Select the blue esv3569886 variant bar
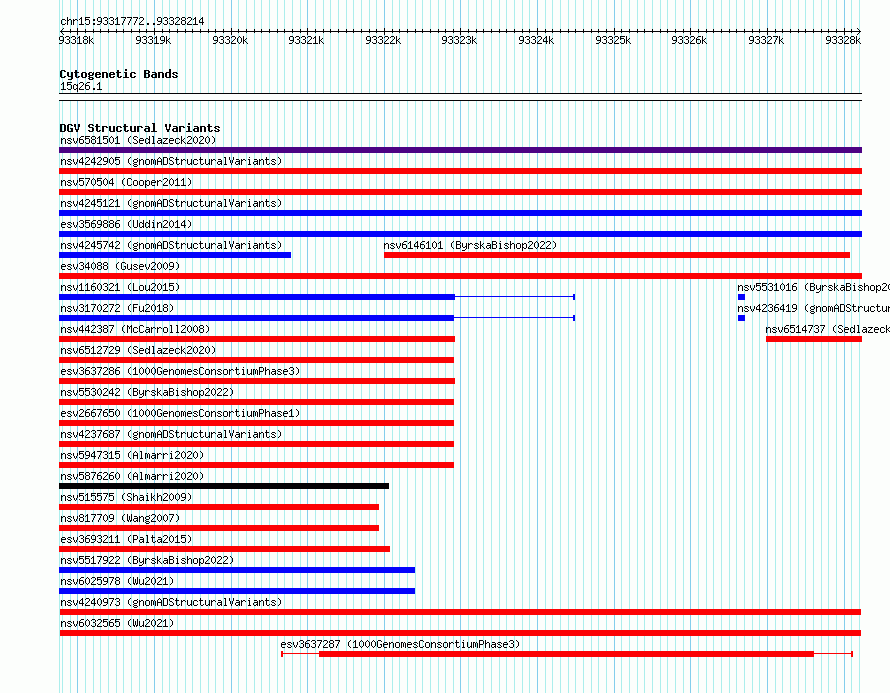The image size is (890, 693). point(460,234)
